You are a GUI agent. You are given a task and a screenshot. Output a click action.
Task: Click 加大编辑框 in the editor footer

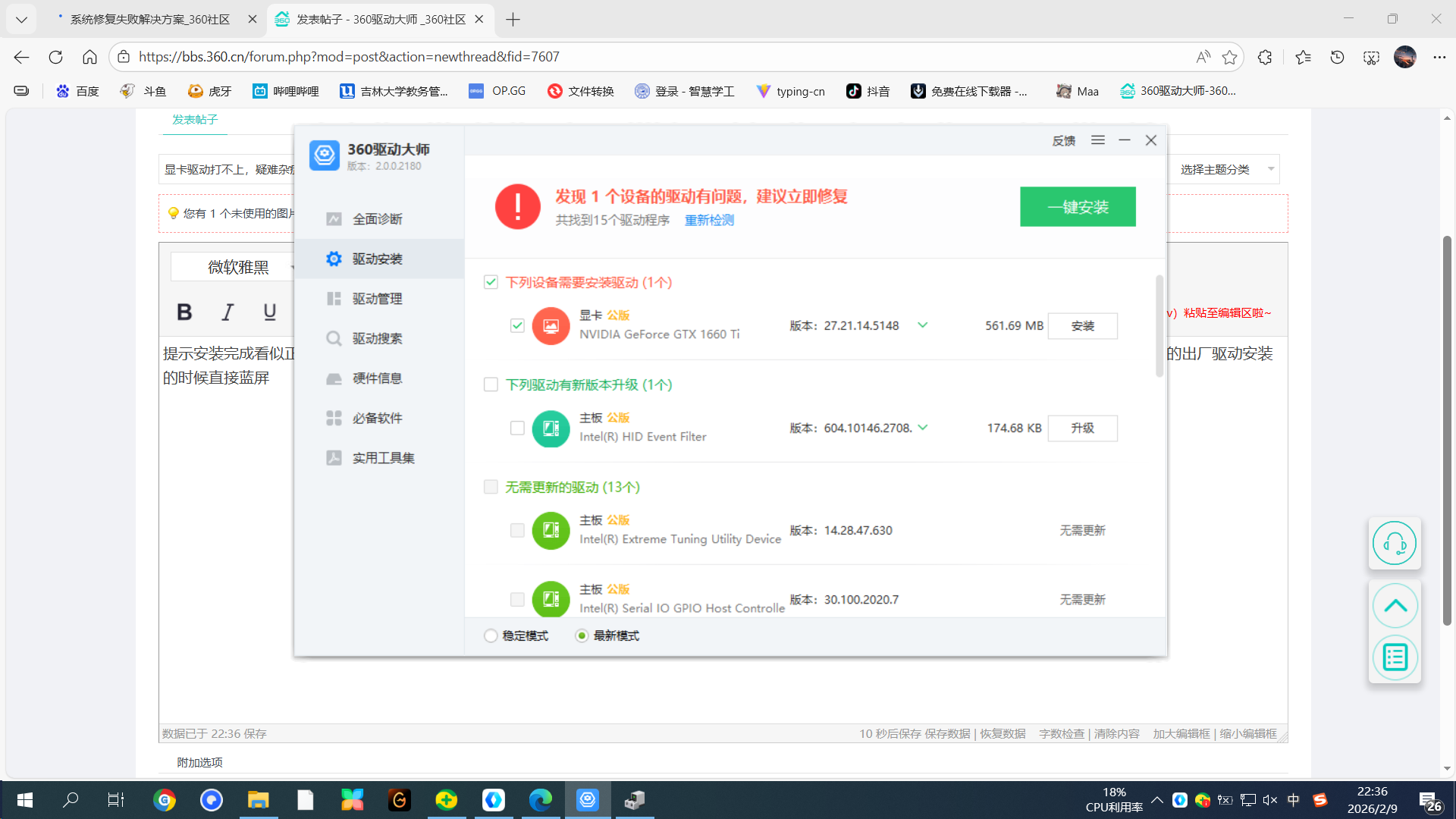point(1181,734)
